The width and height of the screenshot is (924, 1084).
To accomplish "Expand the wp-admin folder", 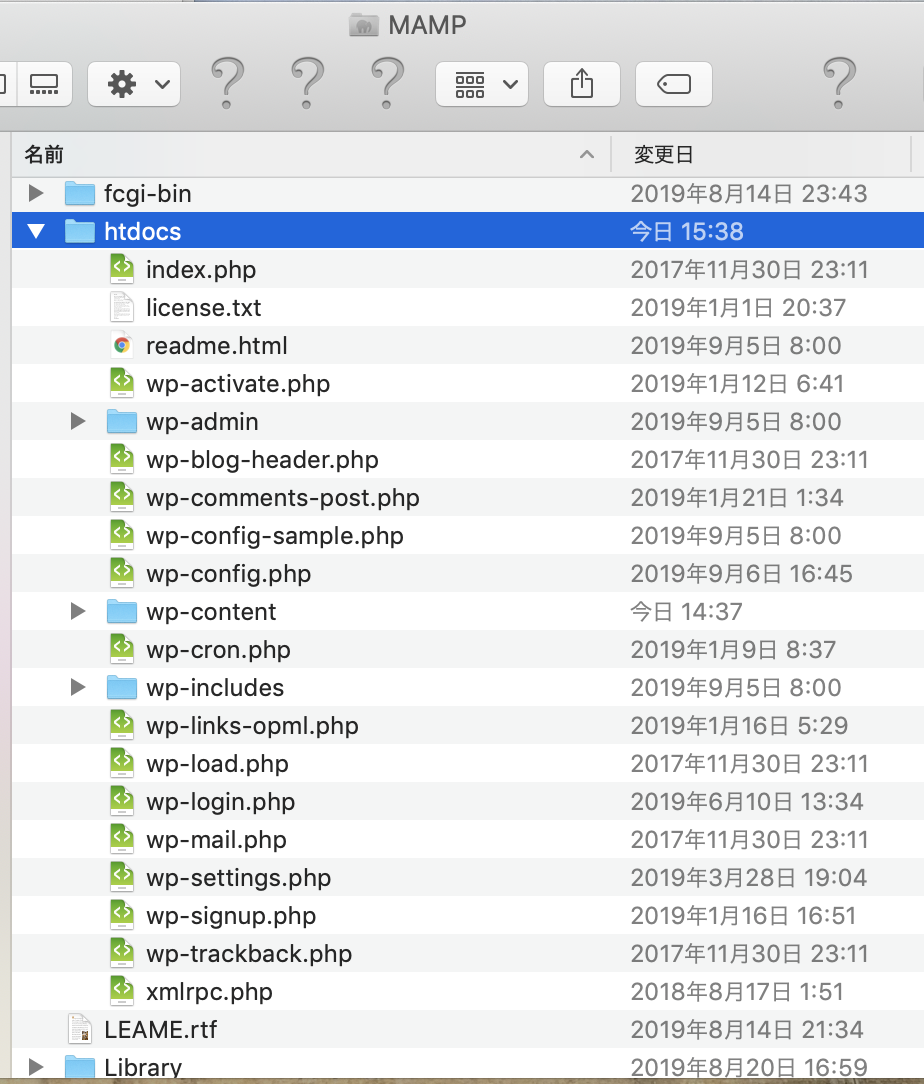I will 78,421.
